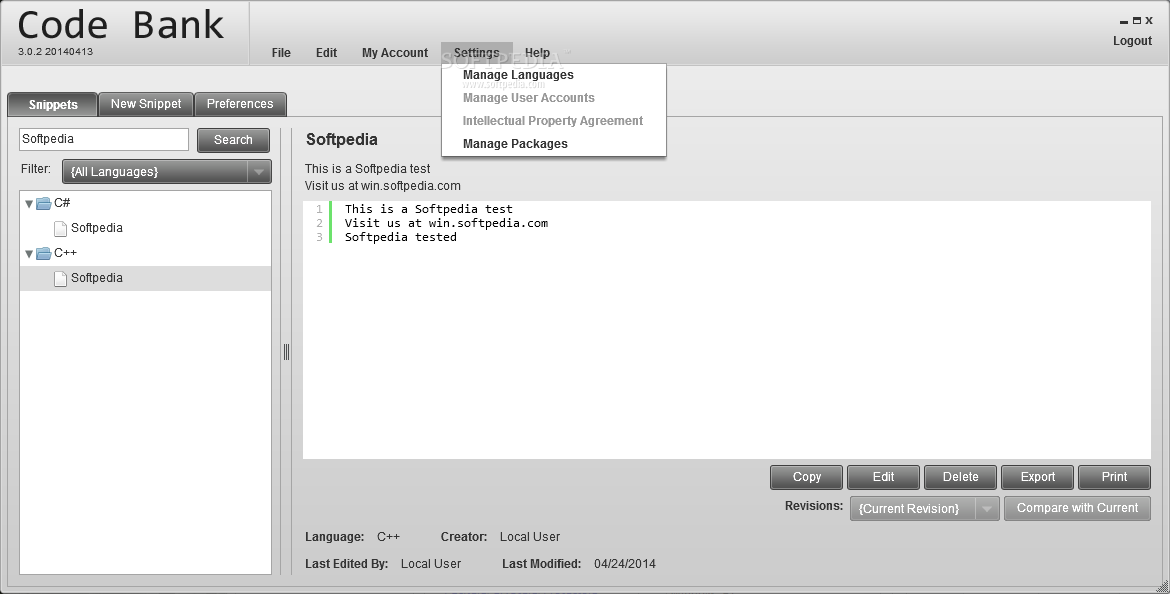Open the Help menu

tap(537, 53)
